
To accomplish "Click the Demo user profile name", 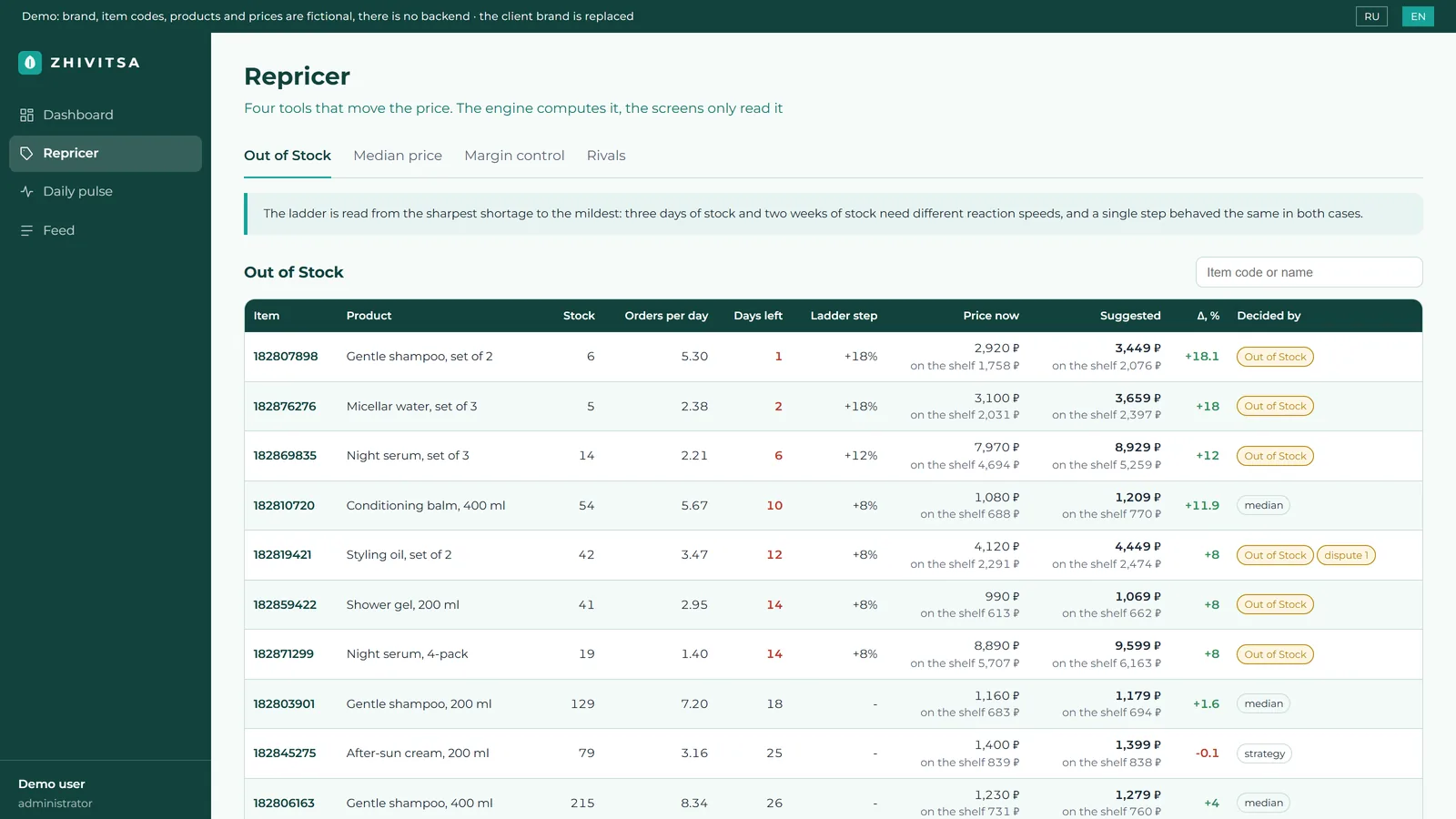I will click(x=52, y=784).
